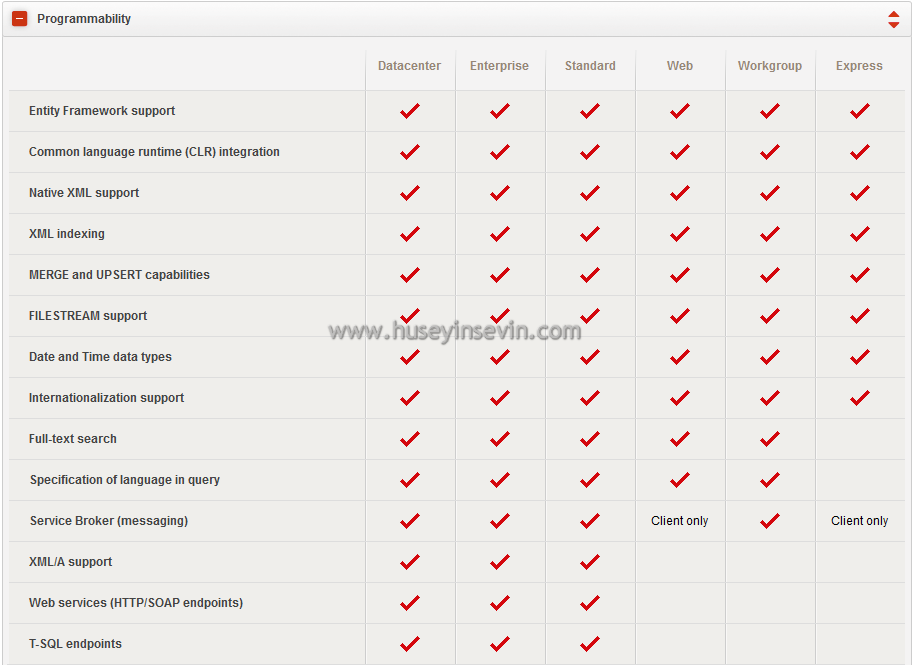This screenshot has width=914, height=665.
Task: Collapse the Programmability section
Action: [x=20, y=19]
